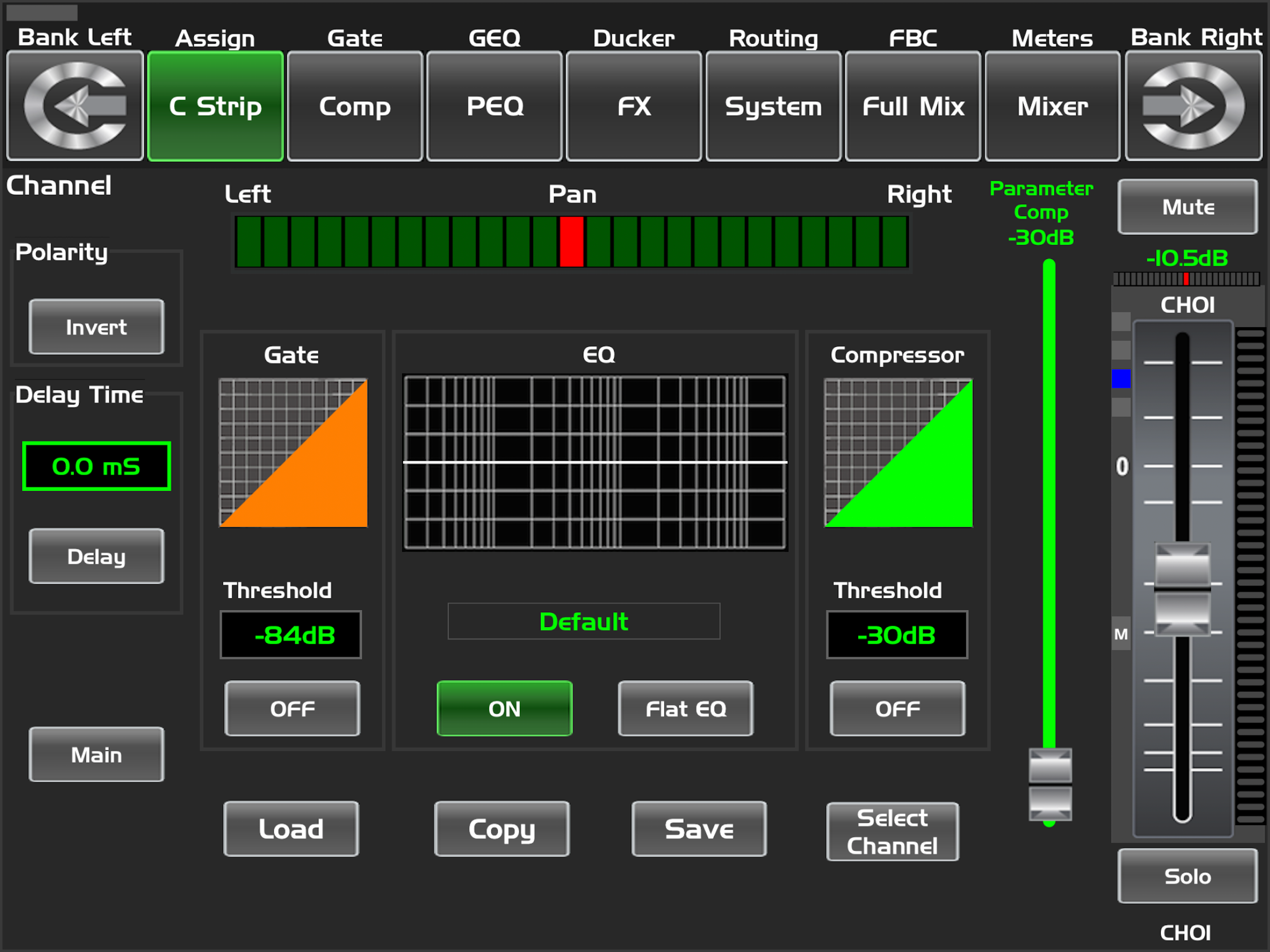Click the Bank Left arrow icon
This screenshot has height=952, width=1270.
pyautogui.click(x=75, y=106)
